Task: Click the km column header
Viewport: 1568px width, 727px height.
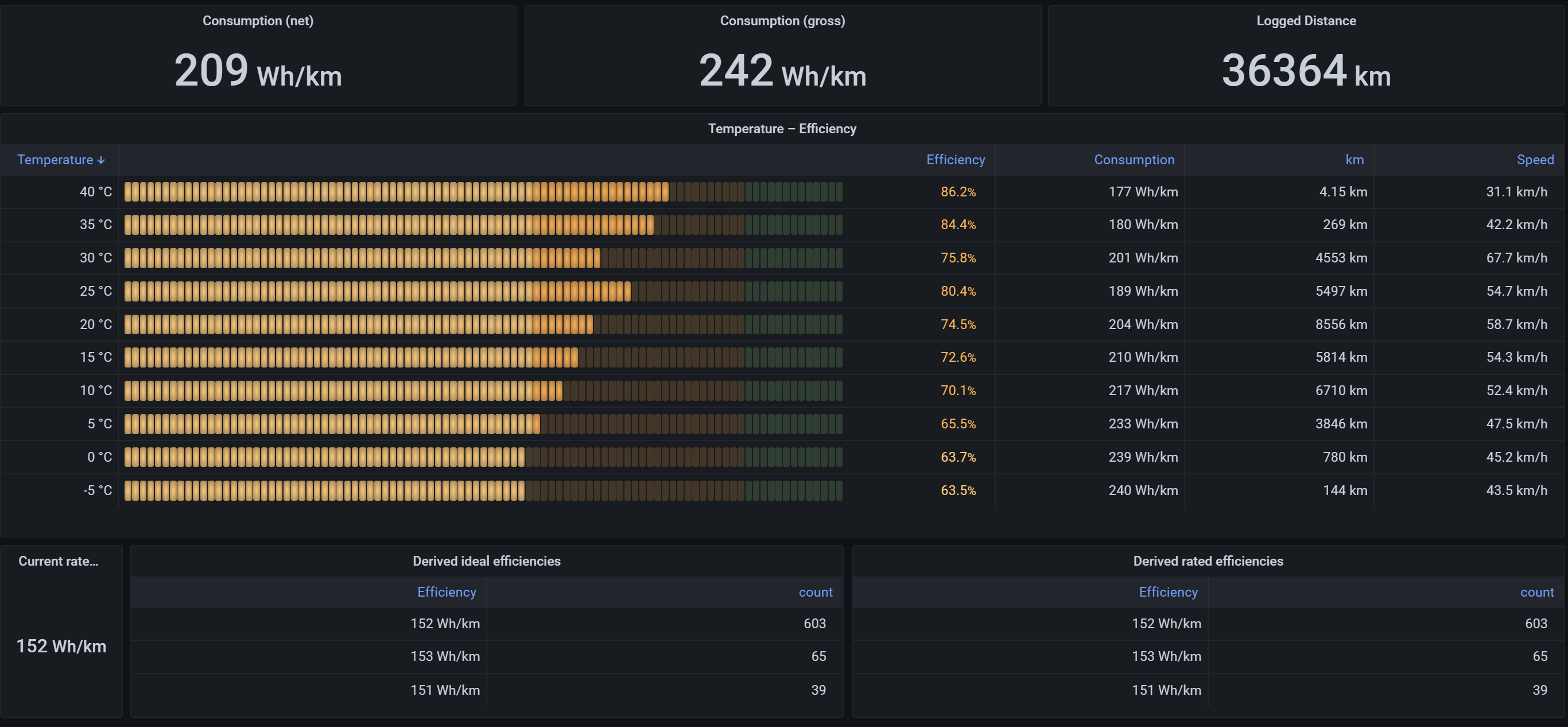Action: (1354, 160)
